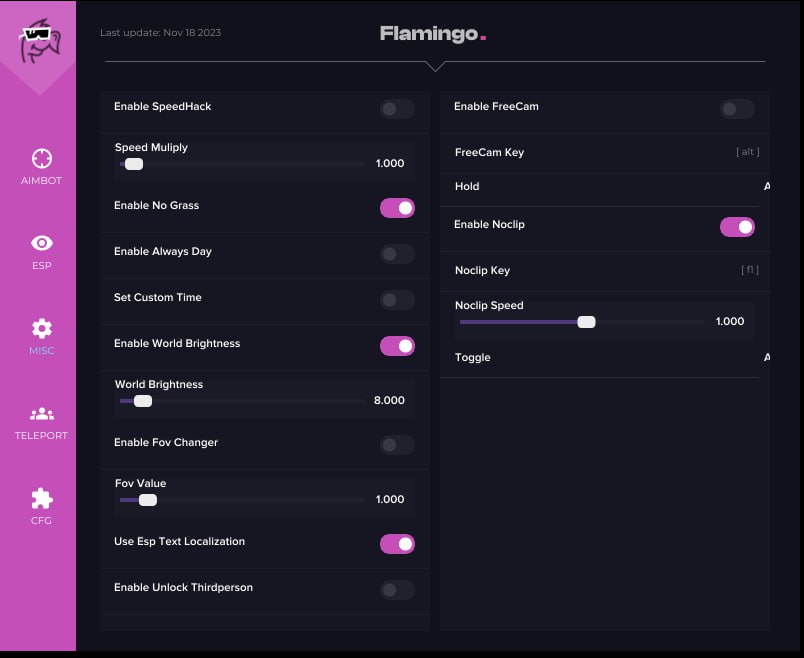Open the CFG puzzle piece icon
The image size is (804, 658).
42,499
